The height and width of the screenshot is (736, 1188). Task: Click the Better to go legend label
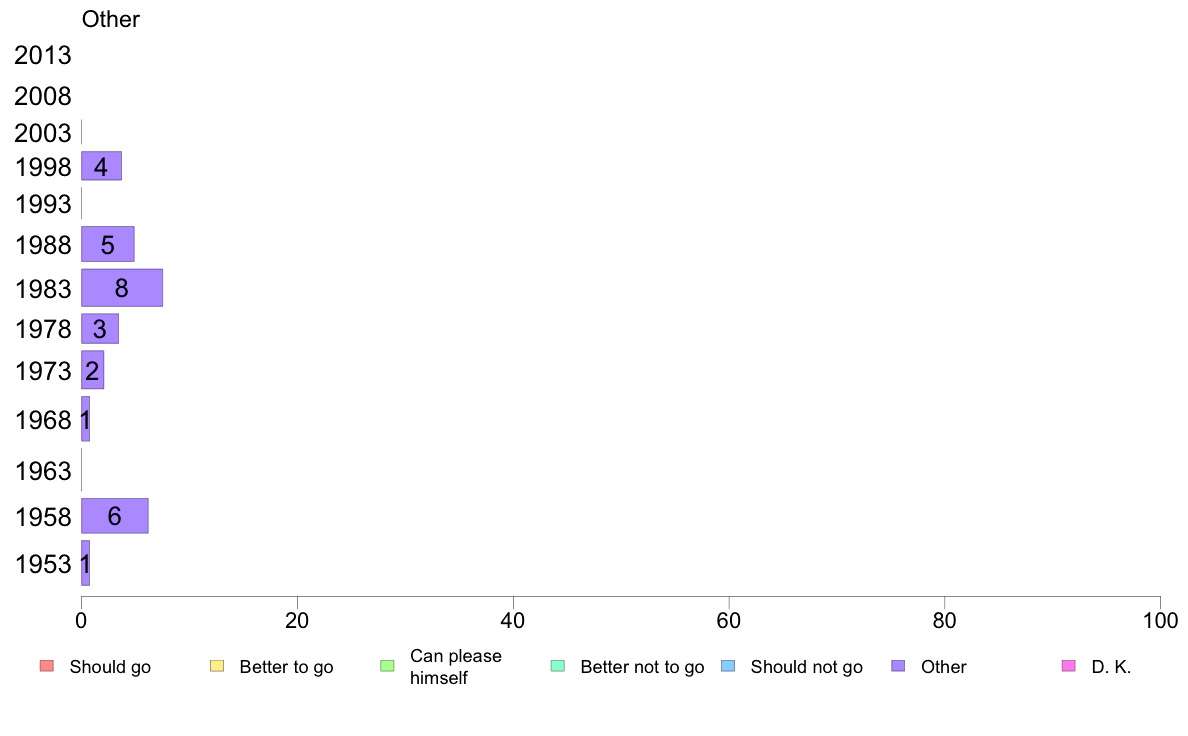286,667
